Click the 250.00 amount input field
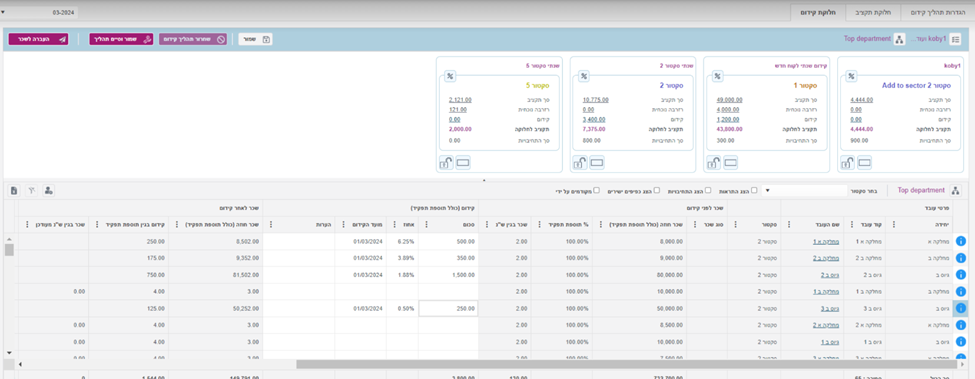This screenshot has width=975, height=379. point(448,308)
